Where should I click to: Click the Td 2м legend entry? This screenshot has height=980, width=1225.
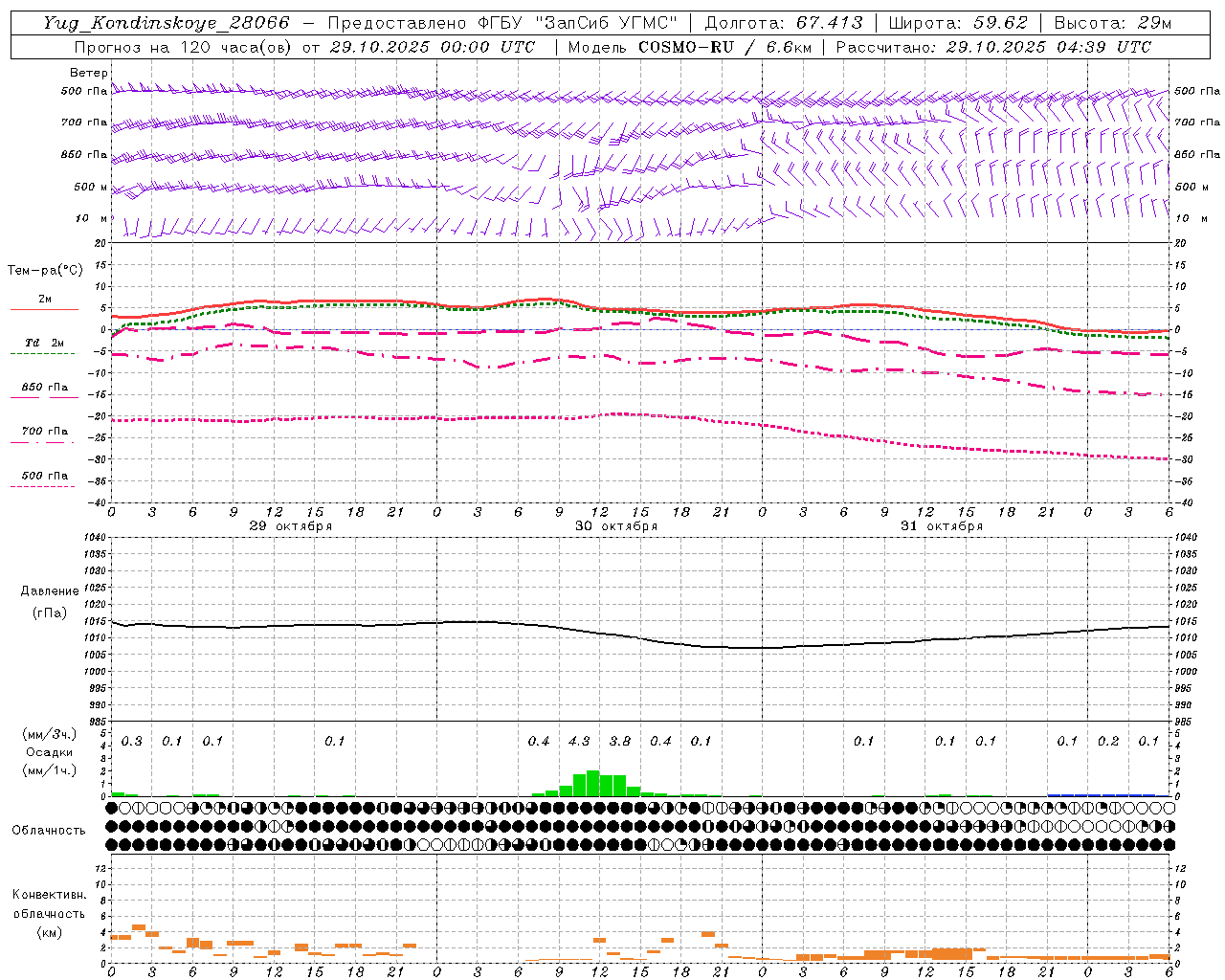pyautogui.click(x=44, y=343)
